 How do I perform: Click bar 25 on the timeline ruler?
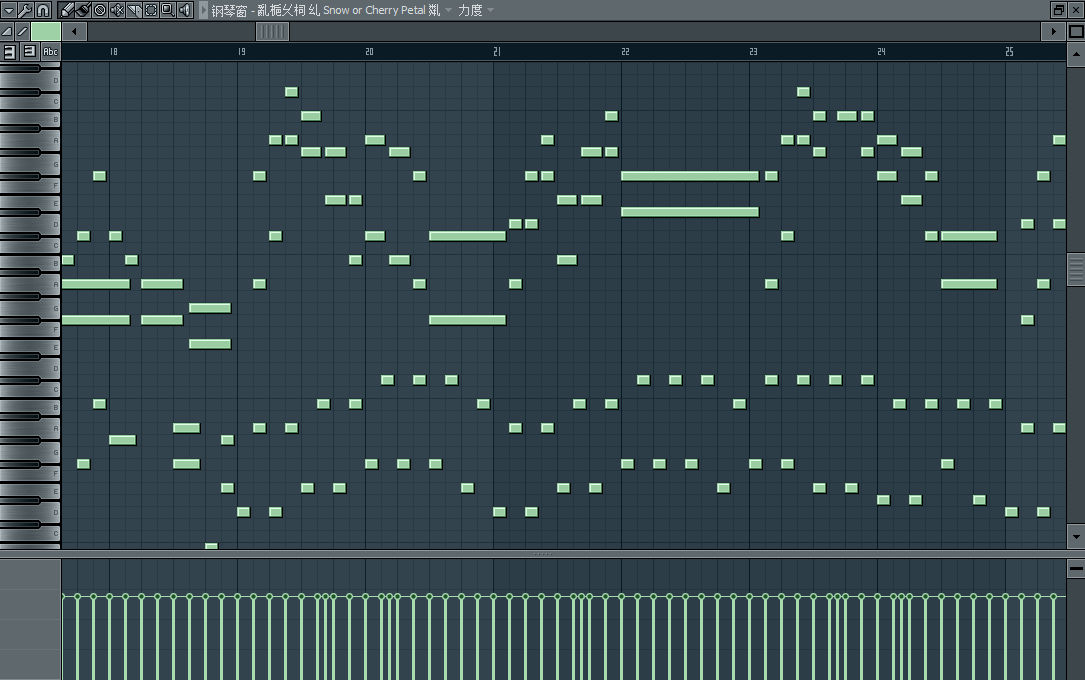[x=1010, y=52]
